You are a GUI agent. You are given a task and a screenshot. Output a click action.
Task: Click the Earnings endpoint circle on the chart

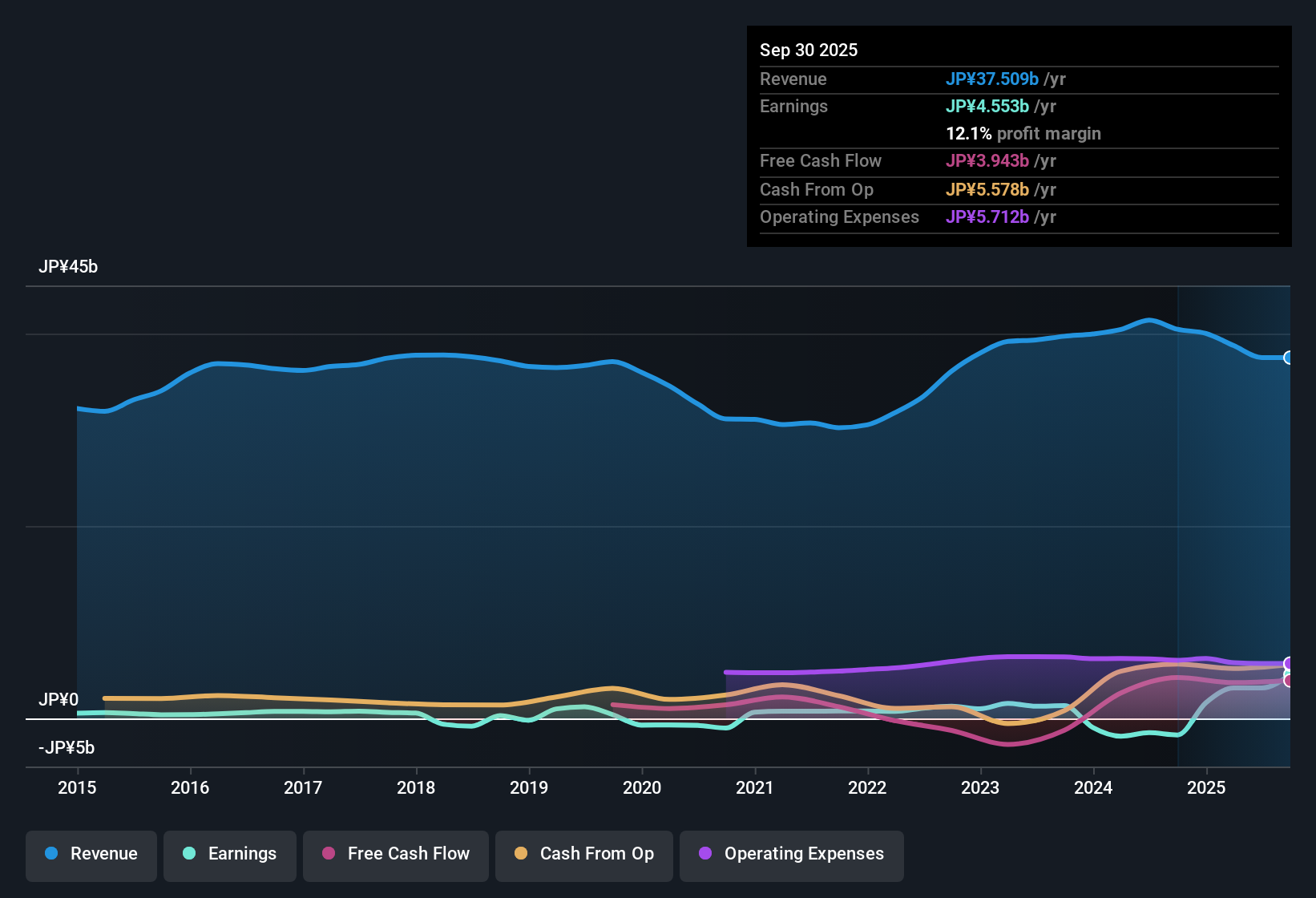[1287, 673]
